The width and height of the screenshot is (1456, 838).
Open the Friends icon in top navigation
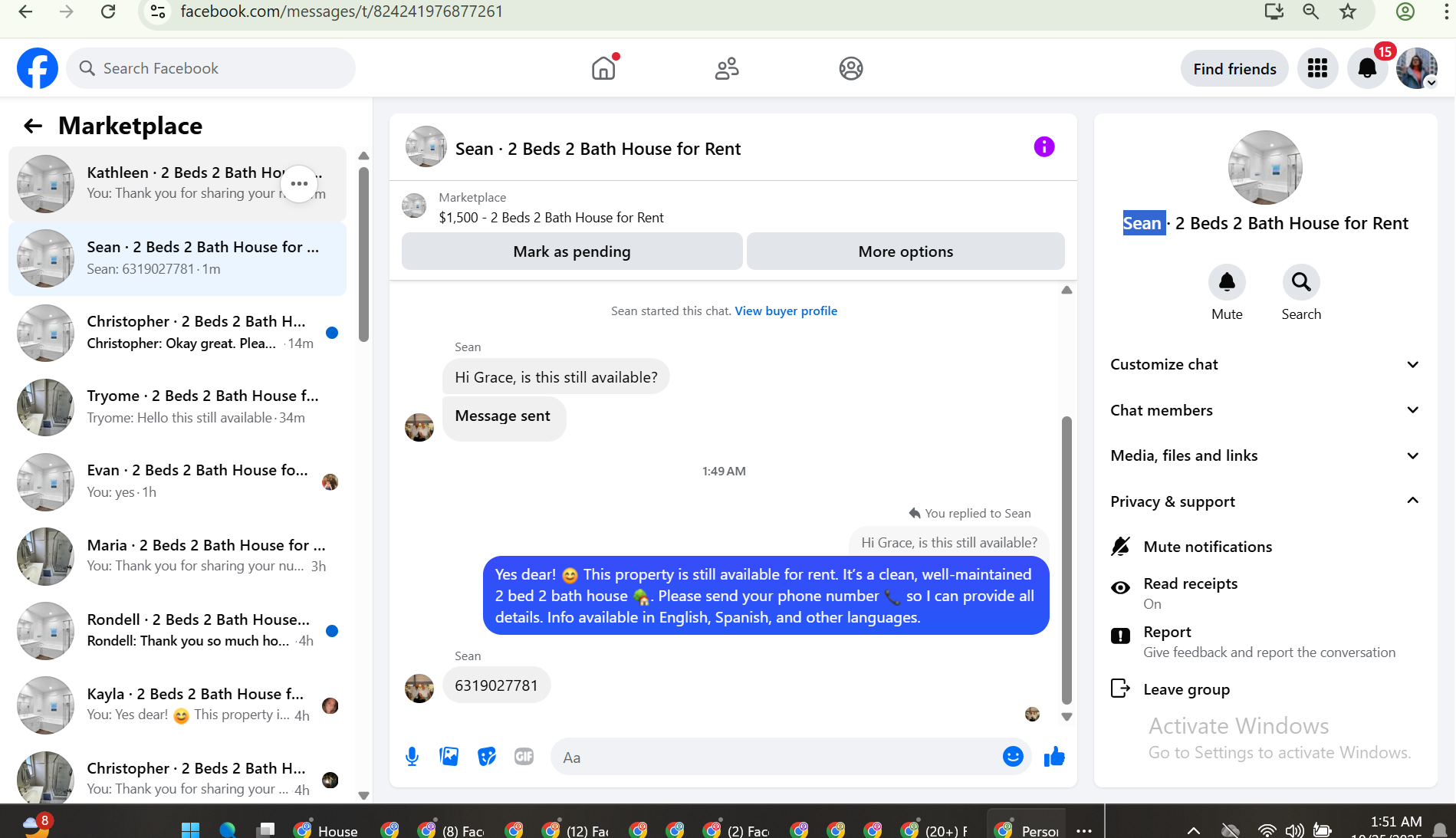tap(727, 68)
